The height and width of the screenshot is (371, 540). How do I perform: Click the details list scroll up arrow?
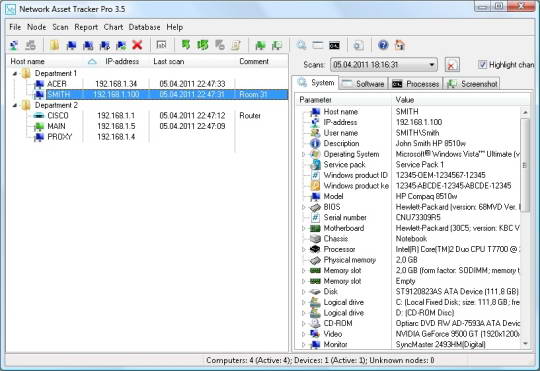(x=525, y=112)
